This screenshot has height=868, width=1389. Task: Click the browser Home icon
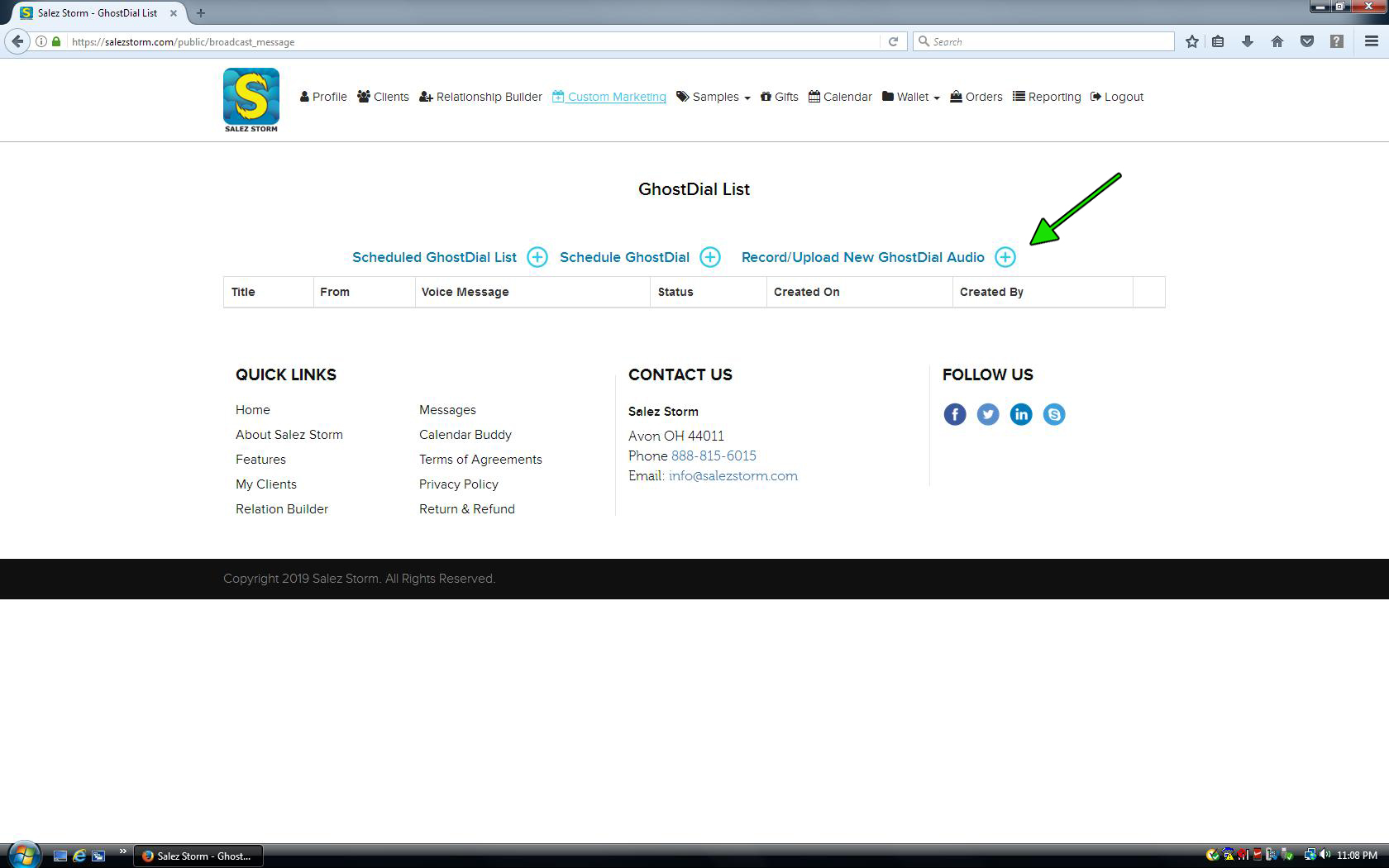coord(1277,41)
